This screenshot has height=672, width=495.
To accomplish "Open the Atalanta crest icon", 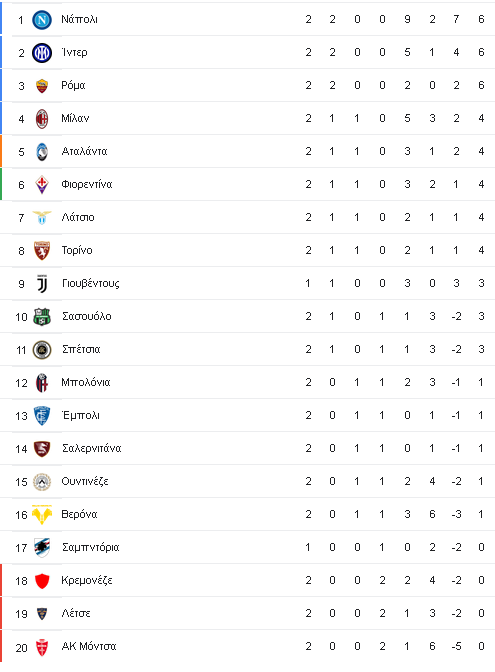I will click(42, 152).
